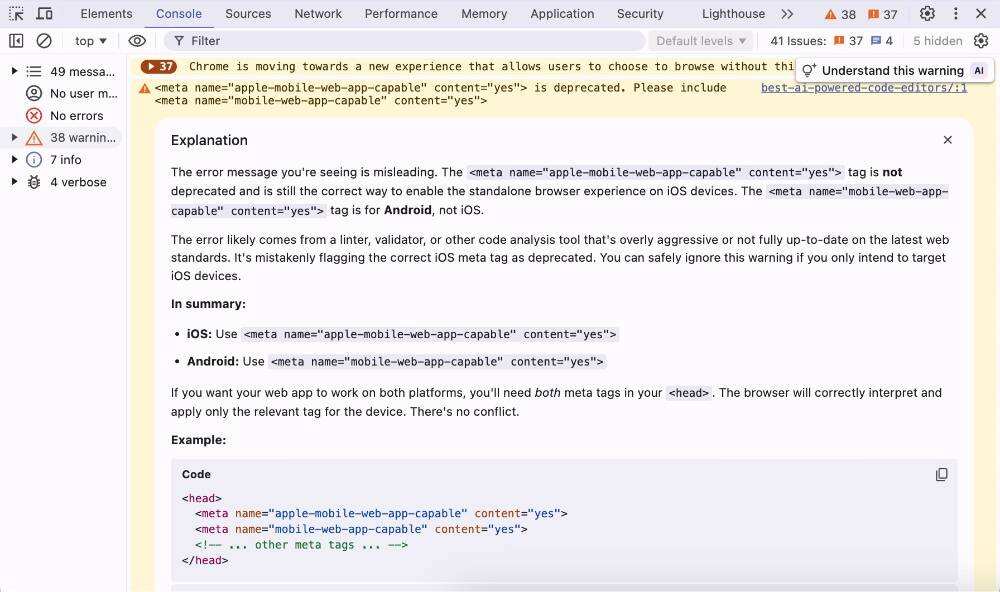Open console settings gear icon
The height and width of the screenshot is (592, 1000).
pos(981,41)
